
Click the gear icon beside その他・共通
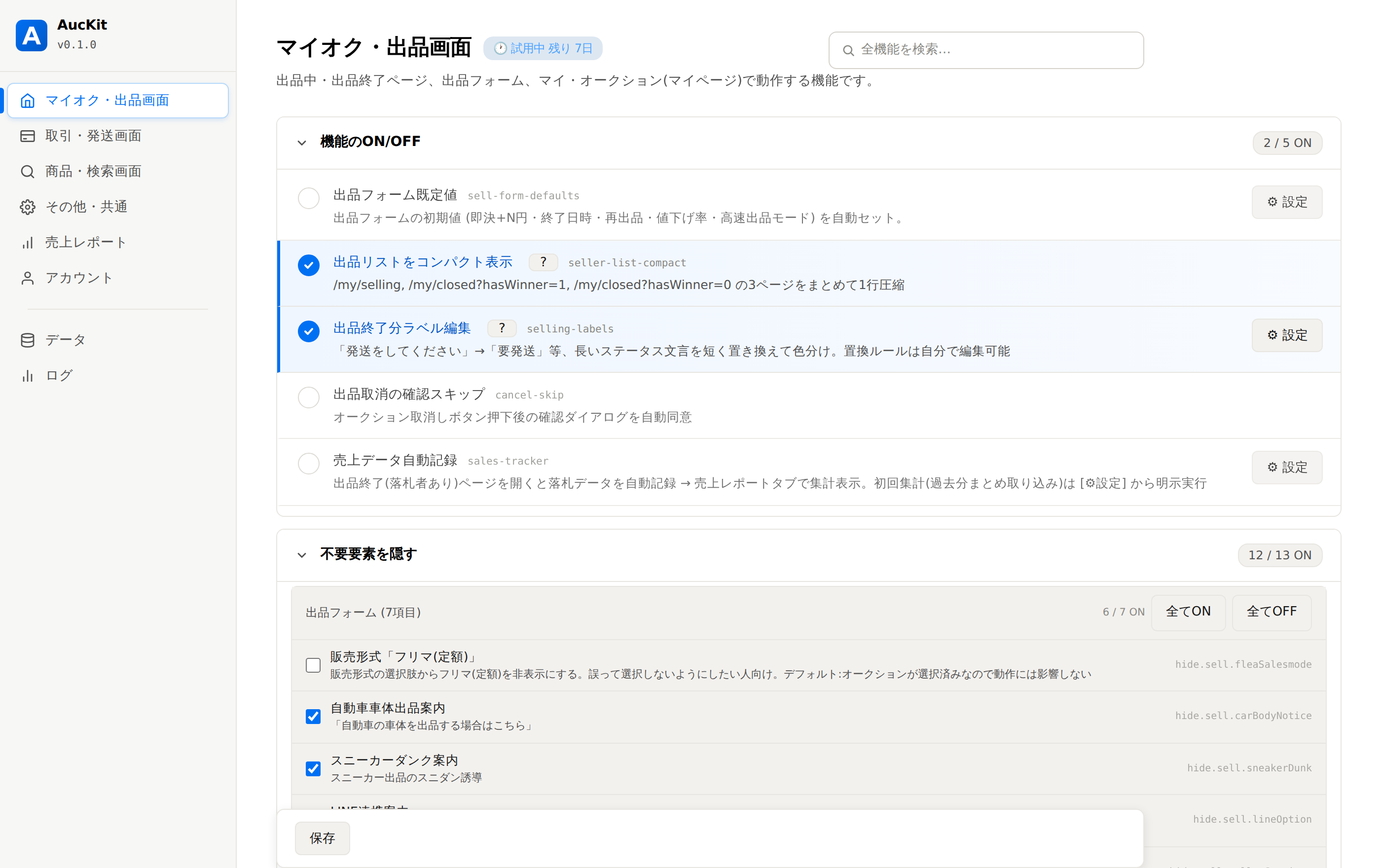click(28, 207)
